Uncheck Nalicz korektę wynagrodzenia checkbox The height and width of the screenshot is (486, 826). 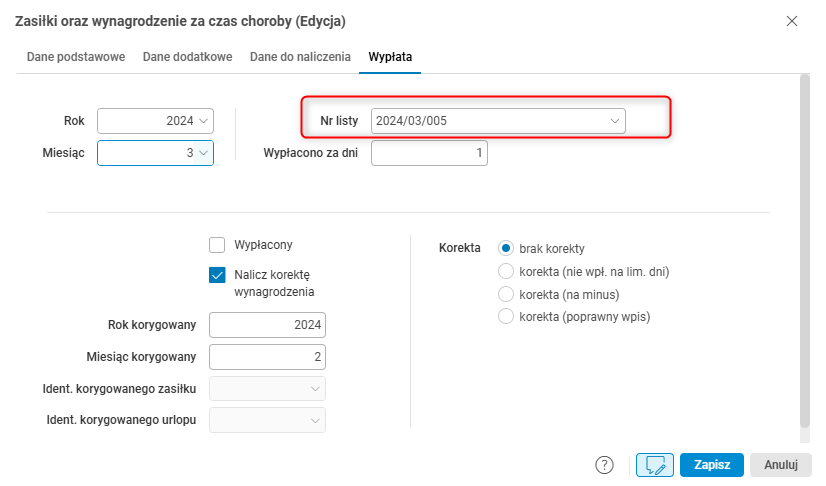217,275
